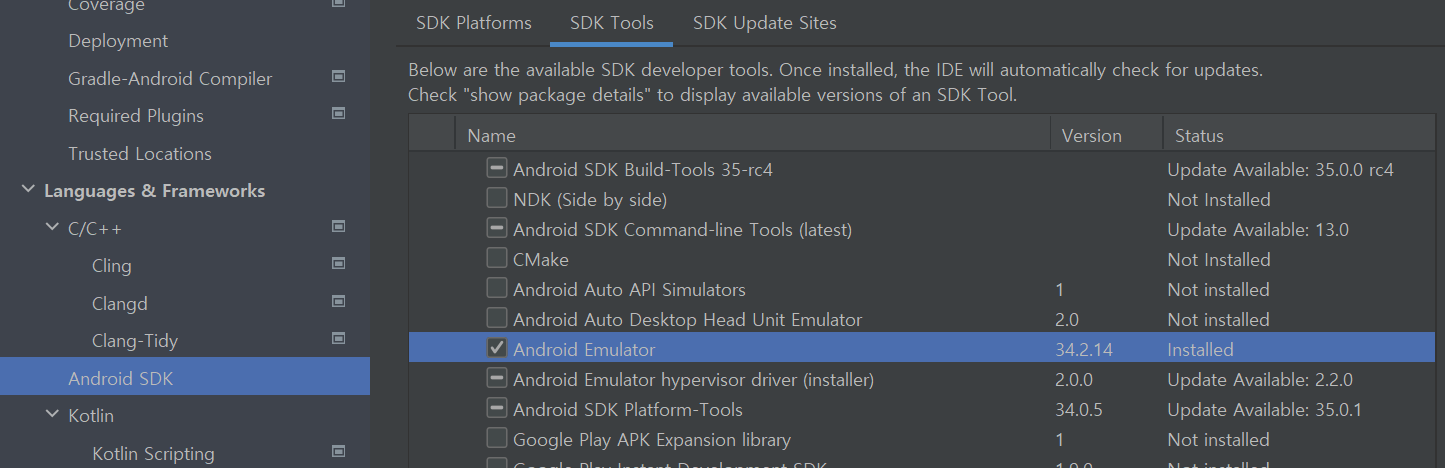Screen dimensions: 1445x468
Task: Open the SDK Update Sites tab
Action: coord(765,22)
